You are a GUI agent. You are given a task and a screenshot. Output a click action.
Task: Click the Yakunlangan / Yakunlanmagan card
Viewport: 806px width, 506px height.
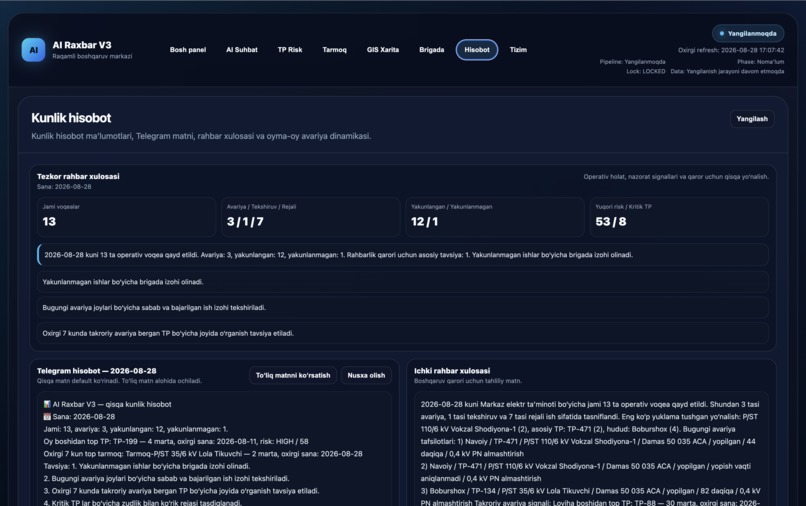point(495,216)
